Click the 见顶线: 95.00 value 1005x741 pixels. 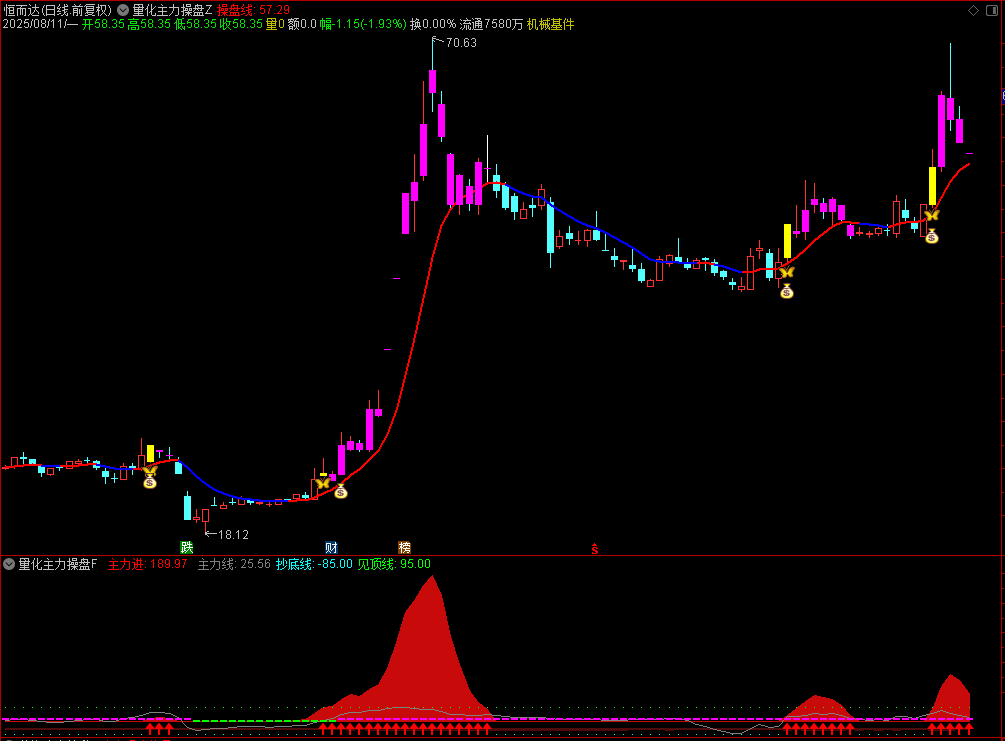click(394, 564)
